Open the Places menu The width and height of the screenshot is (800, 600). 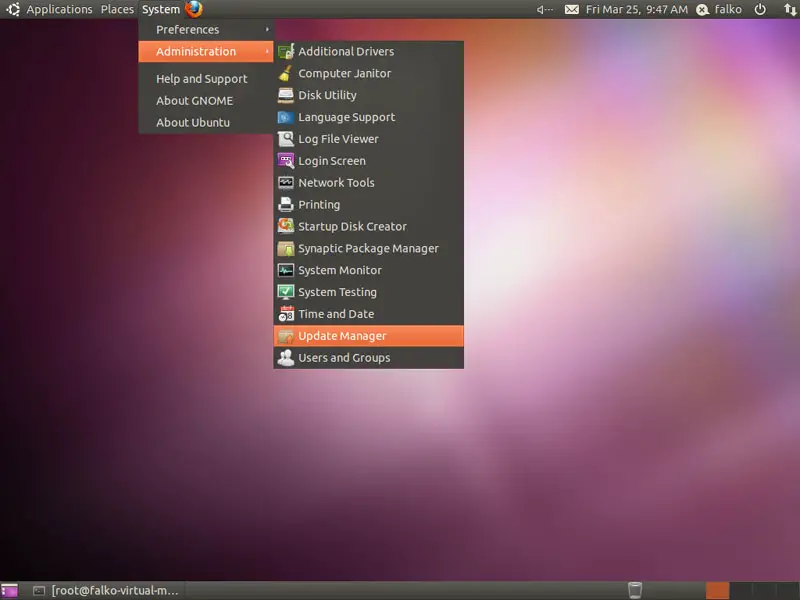[117, 9]
